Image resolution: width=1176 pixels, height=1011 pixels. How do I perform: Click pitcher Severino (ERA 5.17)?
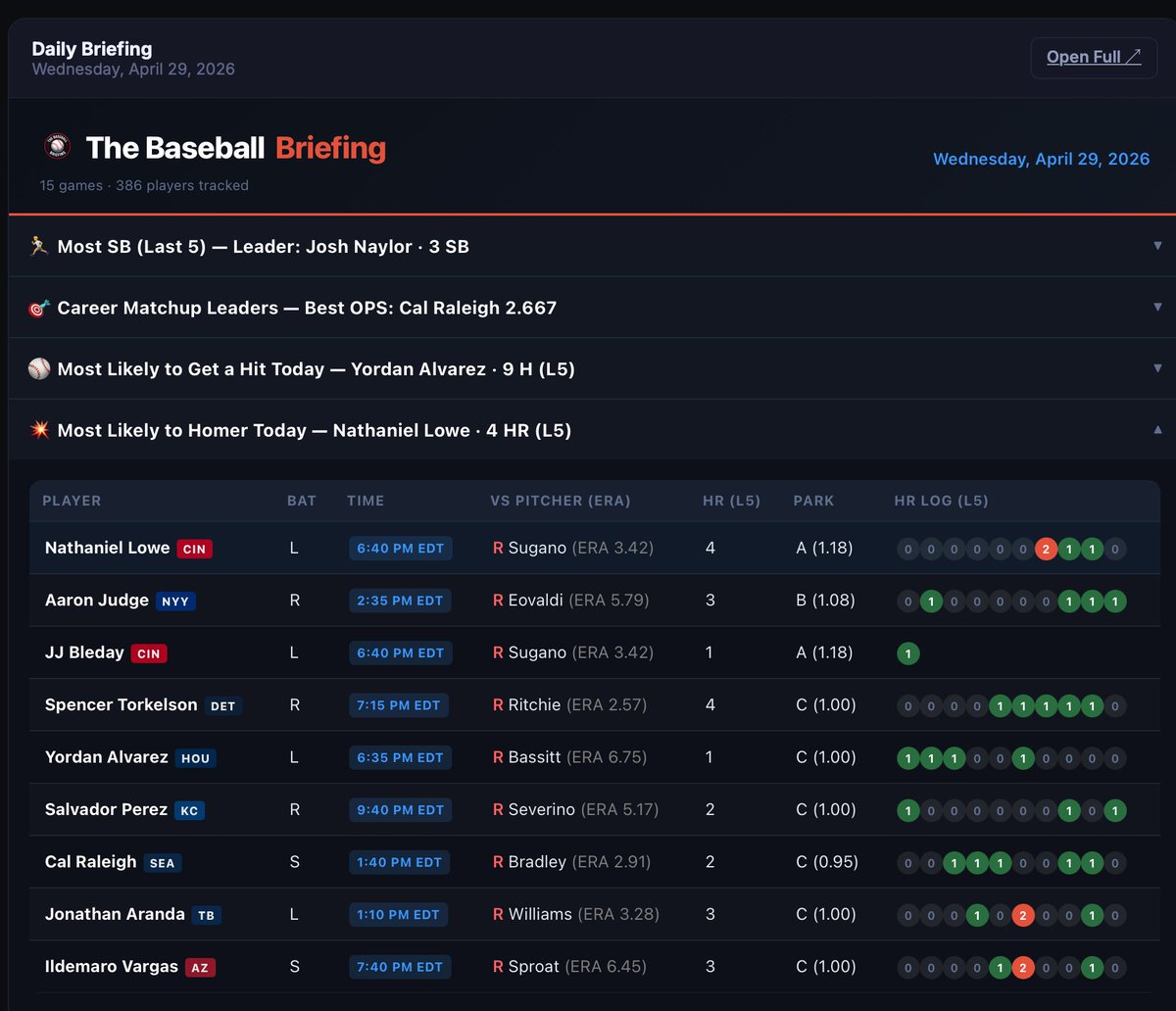[x=575, y=809]
